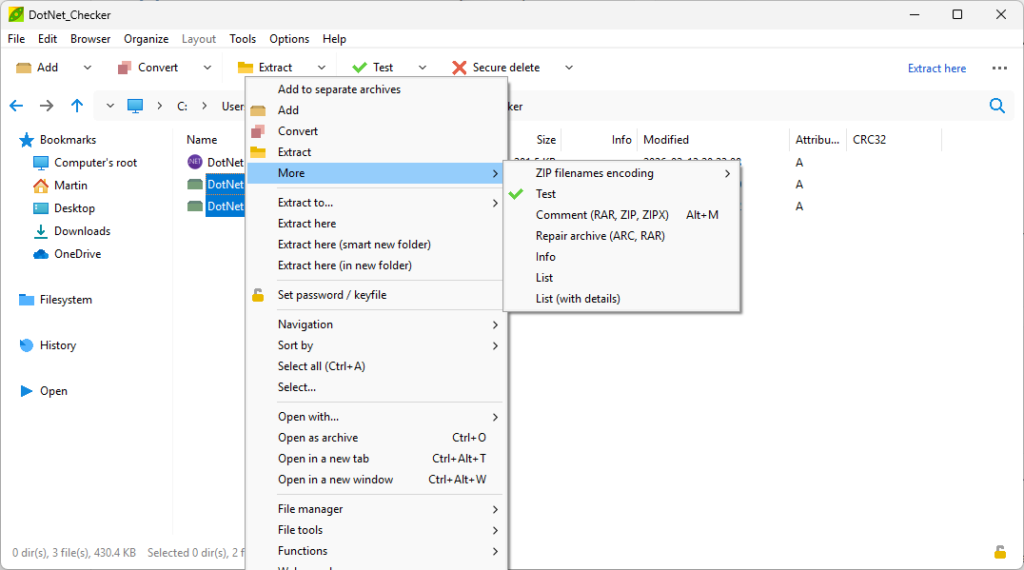Choose Extract here (smart new folder)
This screenshot has width=1024, height=570.
354,244
